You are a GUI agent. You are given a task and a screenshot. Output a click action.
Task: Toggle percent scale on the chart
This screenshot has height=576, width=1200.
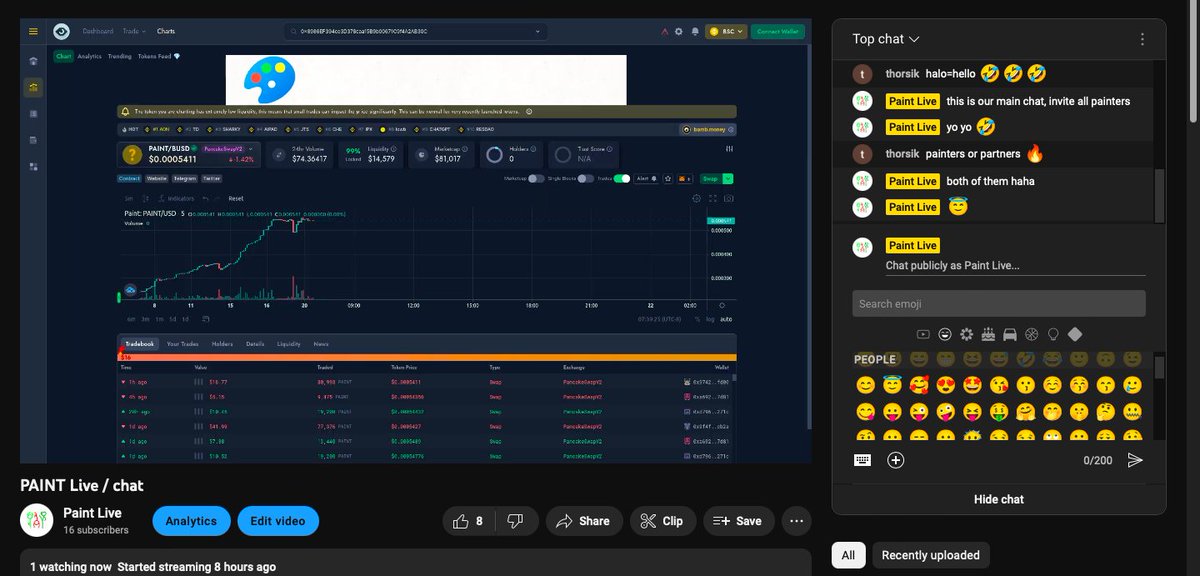click(x=696, y=319)
